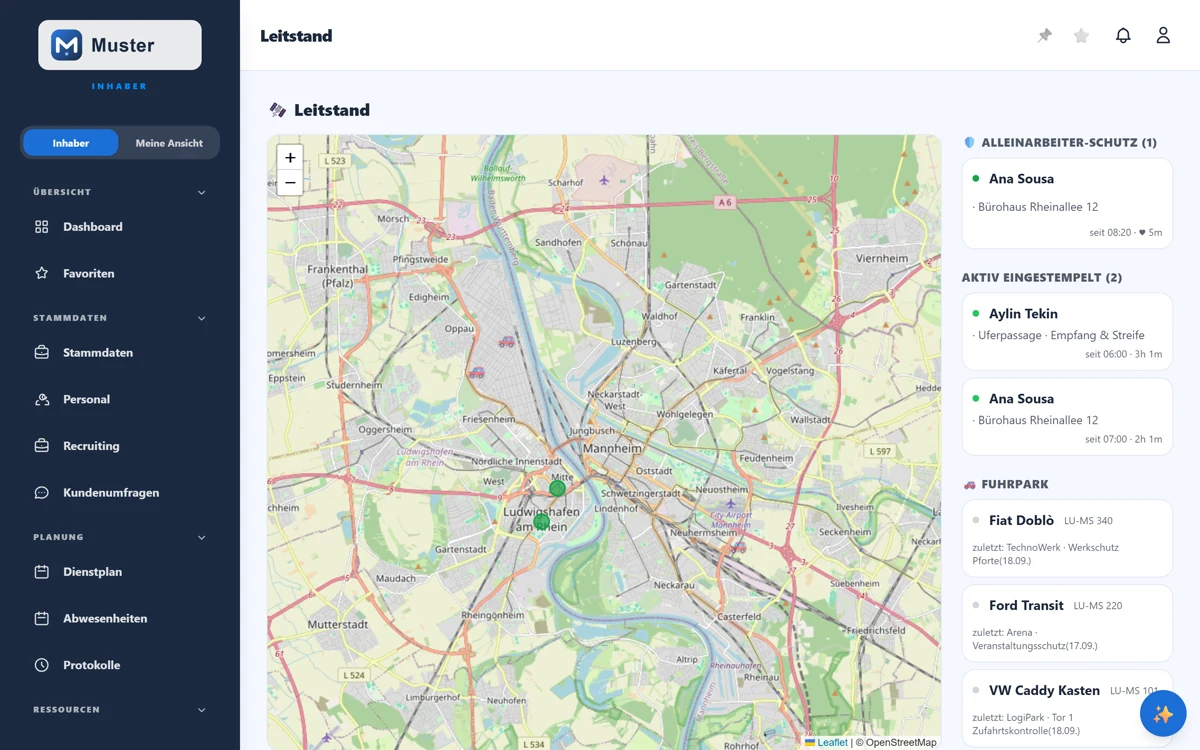Mark page as favorite with the header star
1200x750 pixels.
(x=1081, y=36)
